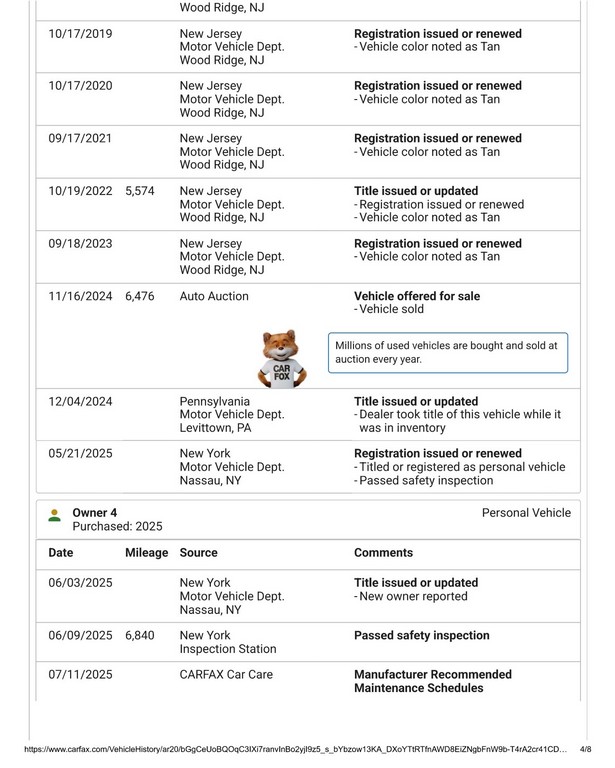Open Manufacturer Recommended Maintenance Schedules link
The height and width of the screenshot is (768, 615).
[432, 681]
